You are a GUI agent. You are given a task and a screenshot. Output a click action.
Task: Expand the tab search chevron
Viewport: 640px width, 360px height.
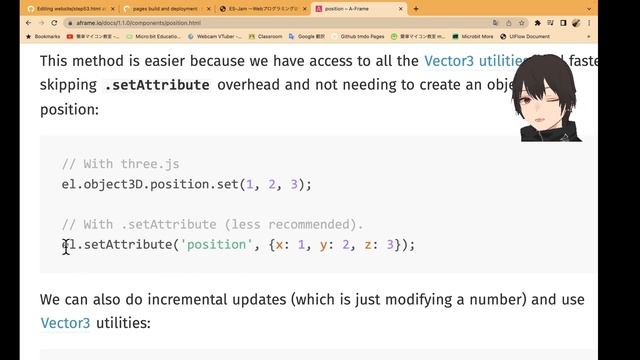(x=589, y=9)
